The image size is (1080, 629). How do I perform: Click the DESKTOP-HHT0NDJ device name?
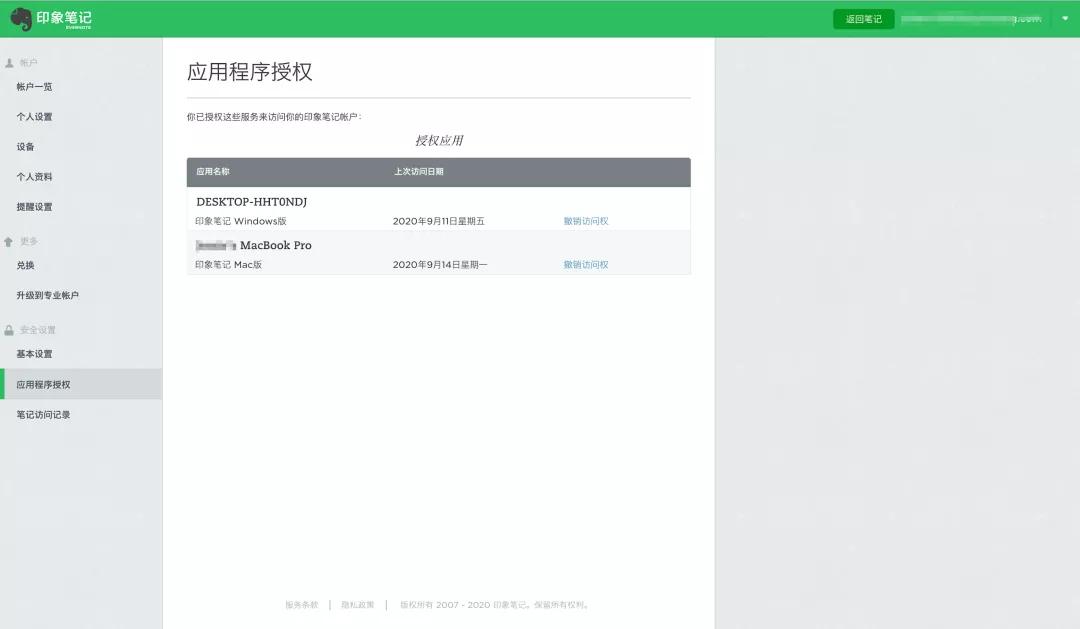(x=251, y=202)
